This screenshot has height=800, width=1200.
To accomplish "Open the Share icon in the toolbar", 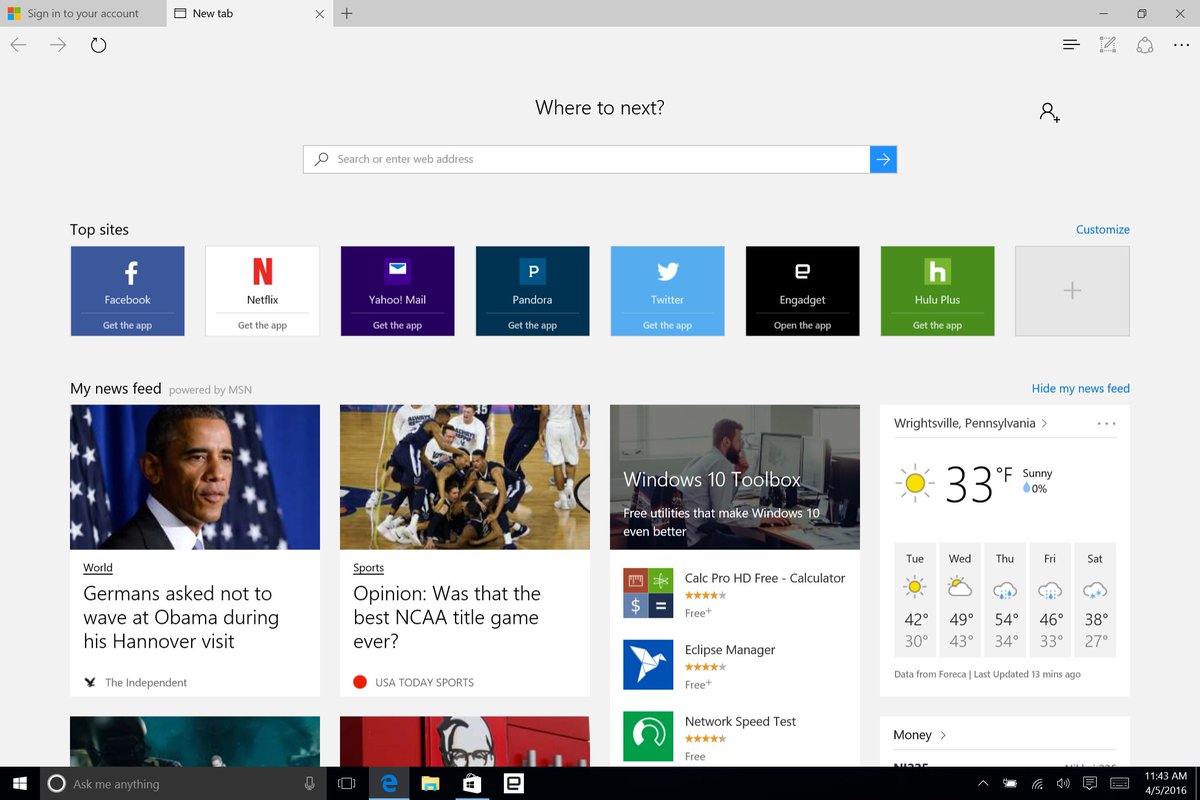I will (1145, 45).
